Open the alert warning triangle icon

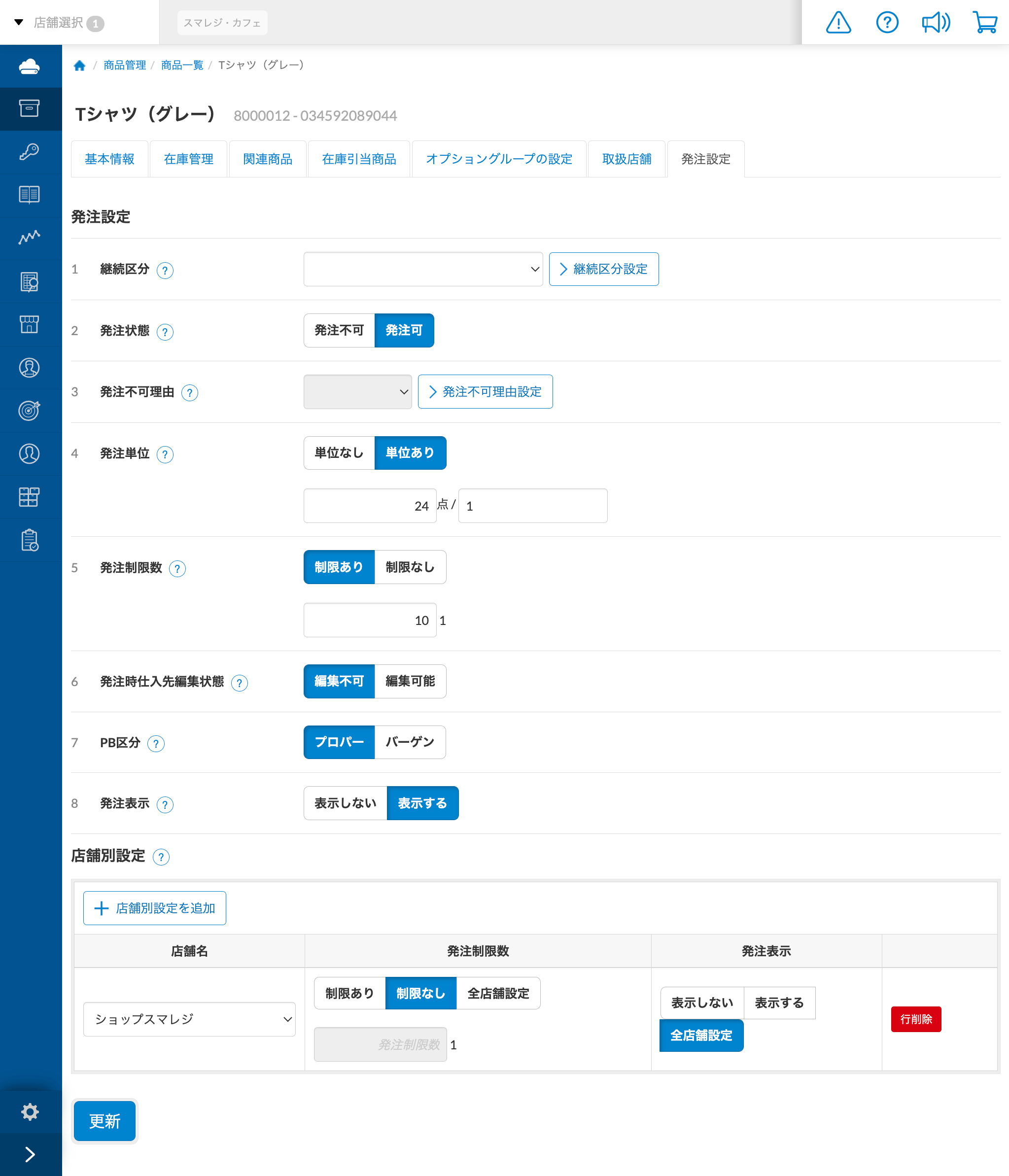[x=838, y=23]
